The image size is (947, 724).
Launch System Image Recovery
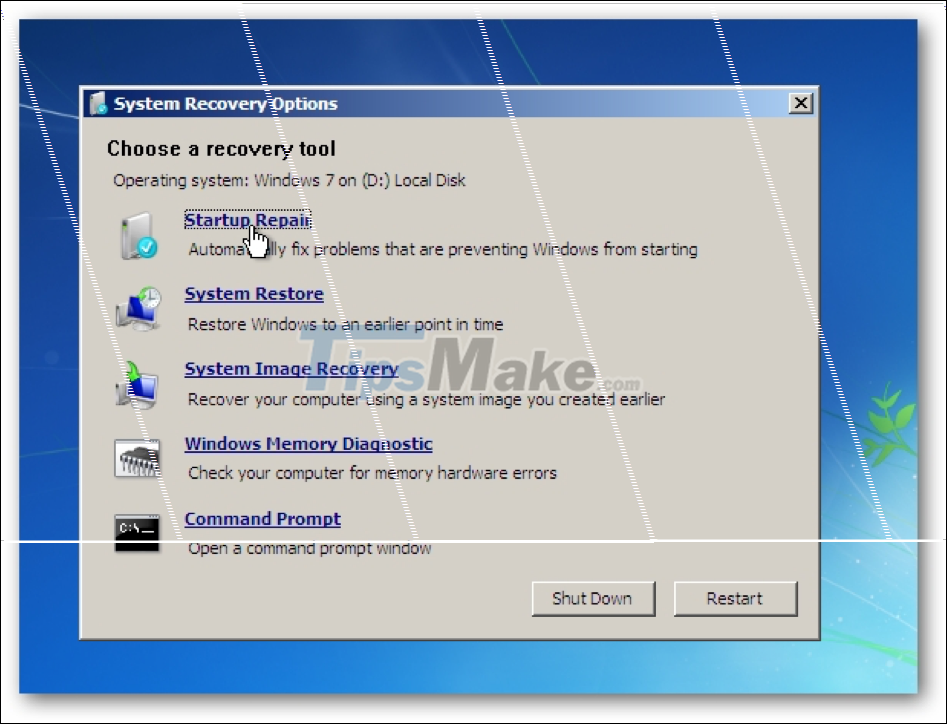(x=290, y=368)
